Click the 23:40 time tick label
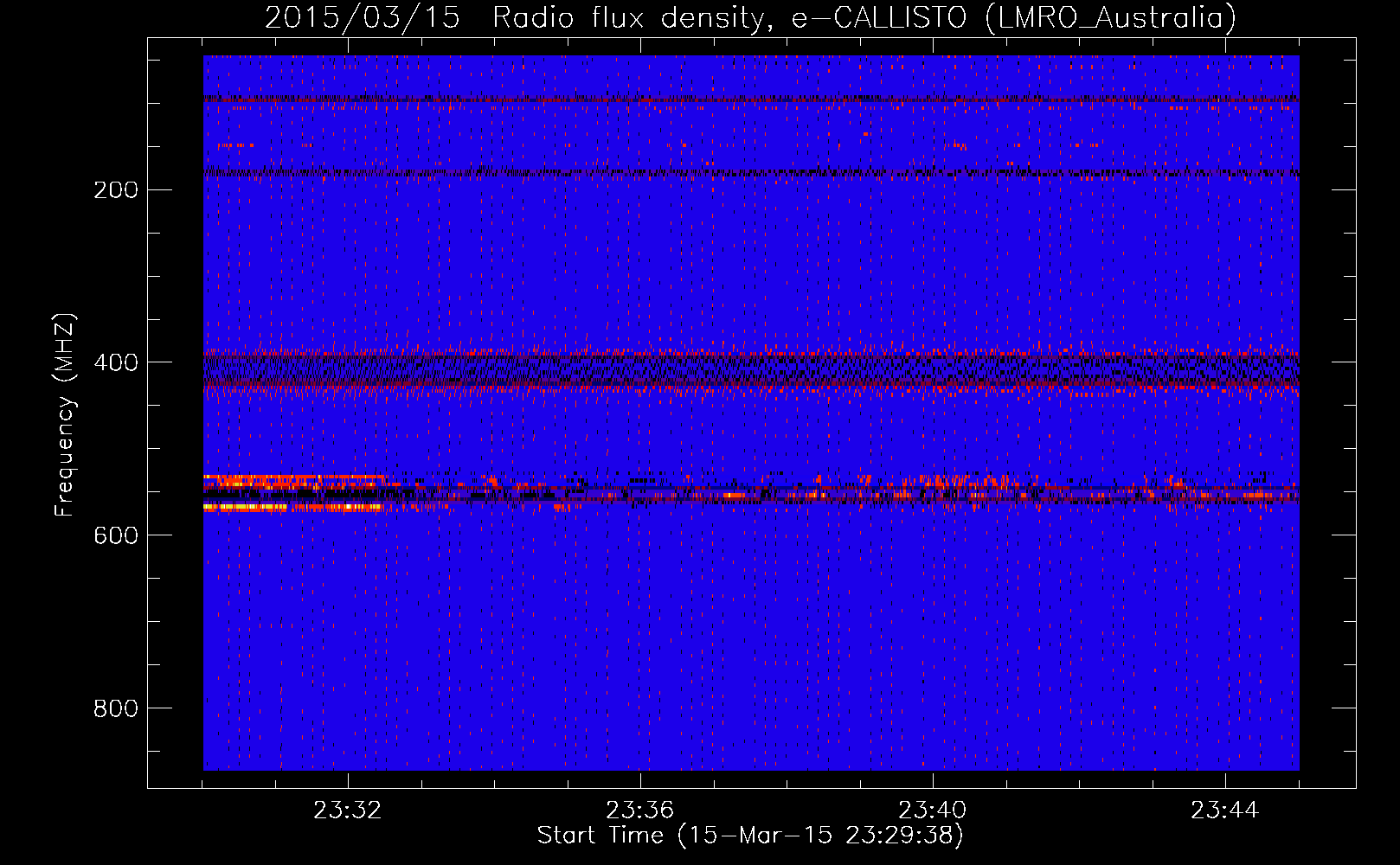1400x865 pixels. 933,811
